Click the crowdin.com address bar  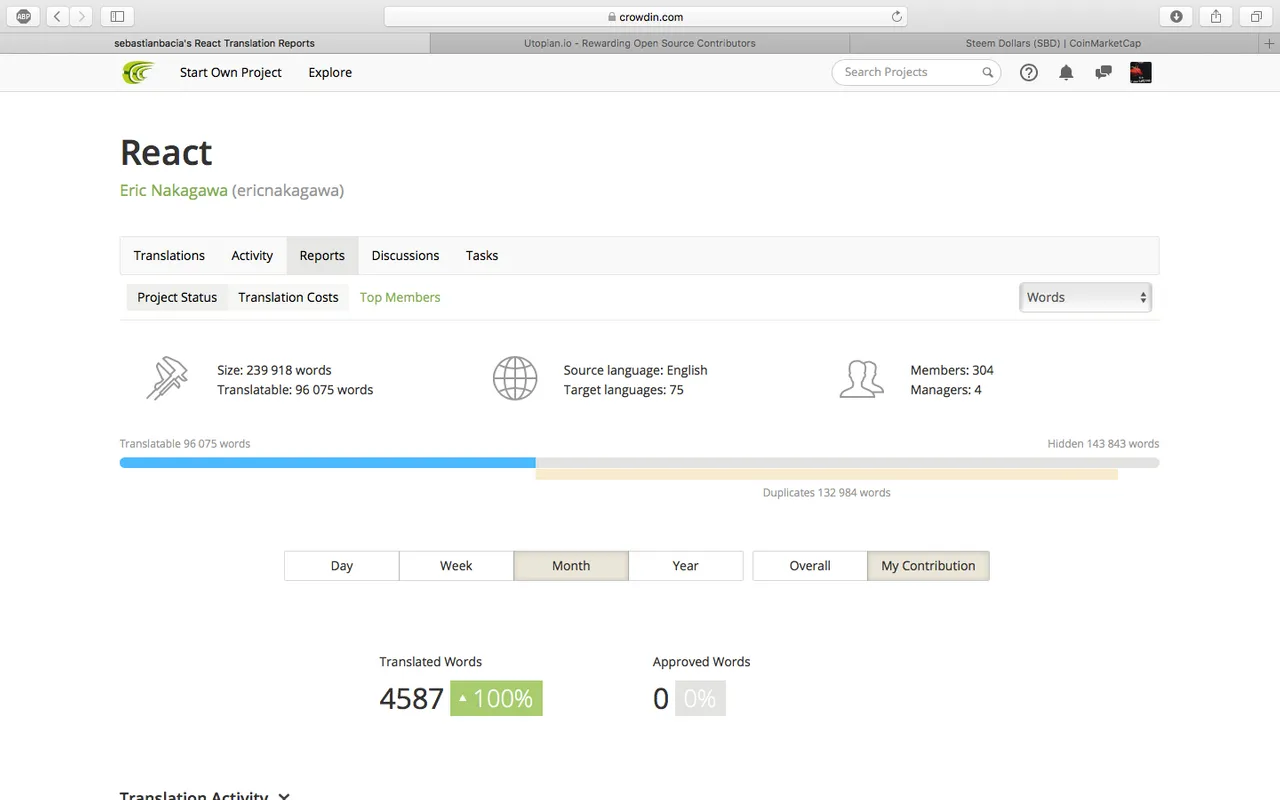click(645, 16)
